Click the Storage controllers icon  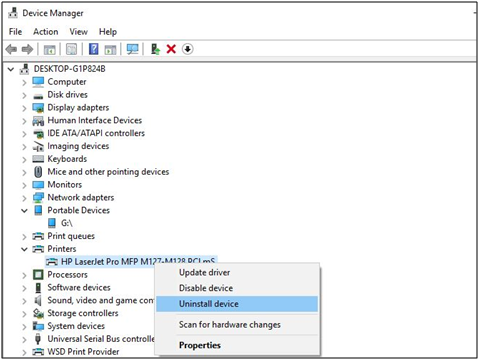[x=38, y=313]
